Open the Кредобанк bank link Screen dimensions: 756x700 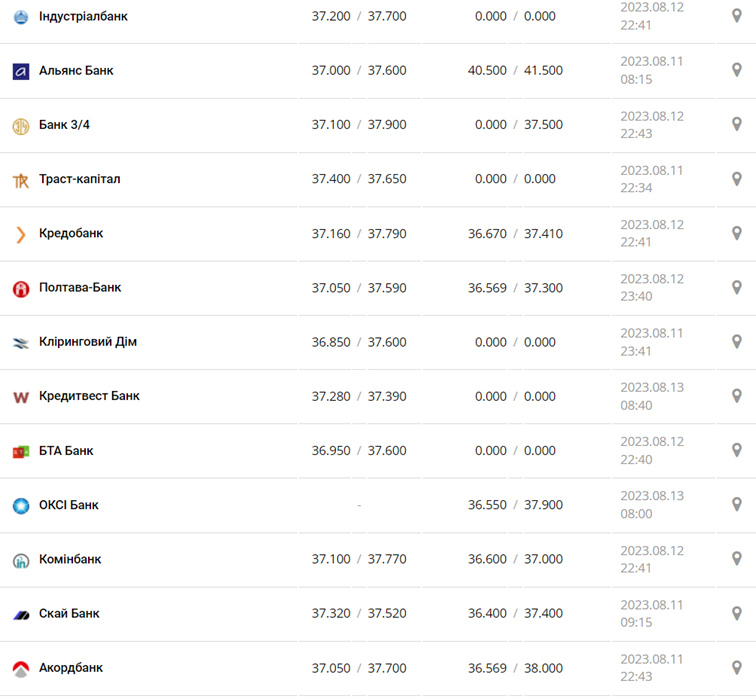(71, 233)
